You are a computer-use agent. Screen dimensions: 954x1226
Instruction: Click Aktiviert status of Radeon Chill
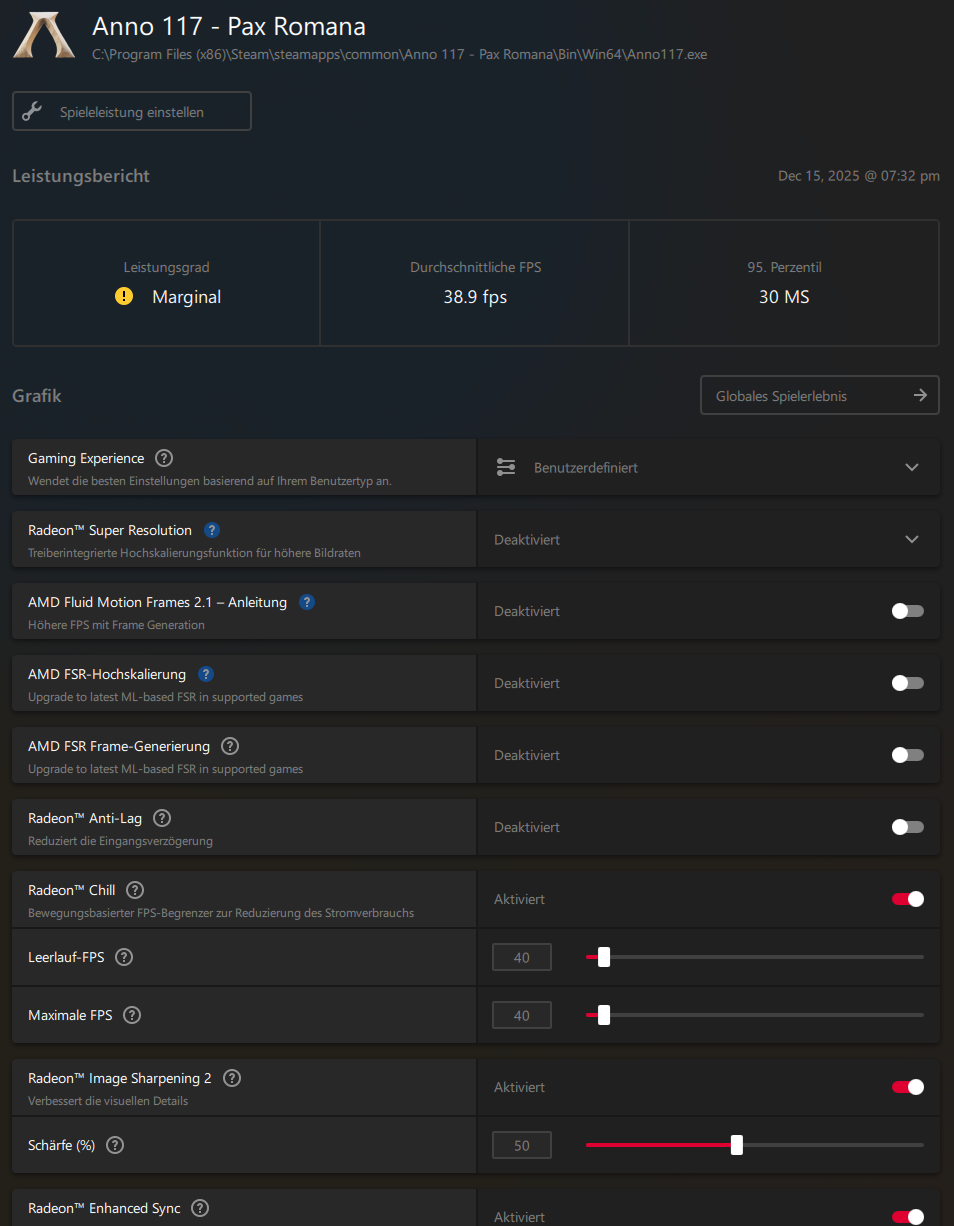coord(520,899)
